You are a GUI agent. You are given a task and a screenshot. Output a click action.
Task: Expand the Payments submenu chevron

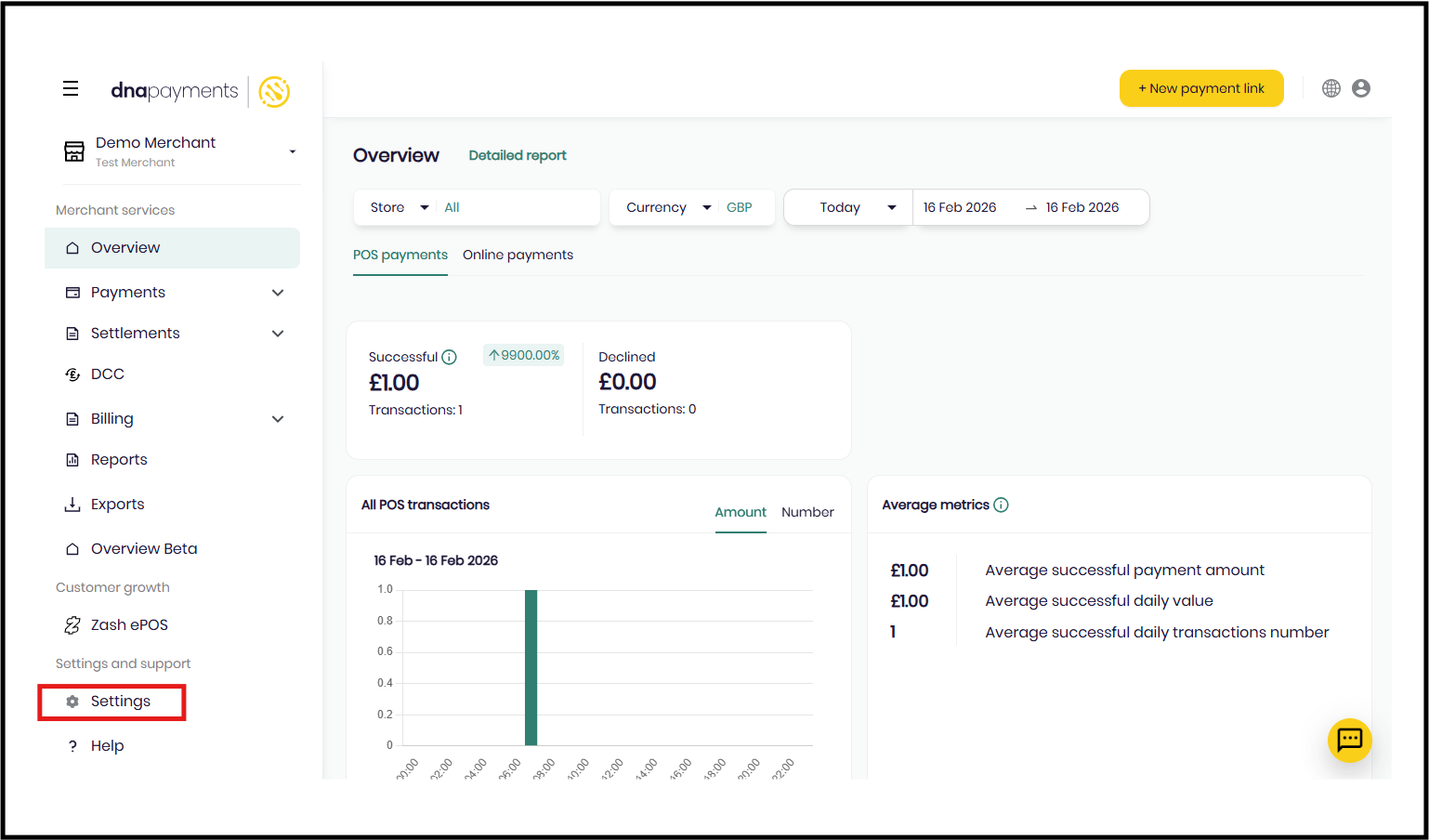tap(278, 293)
